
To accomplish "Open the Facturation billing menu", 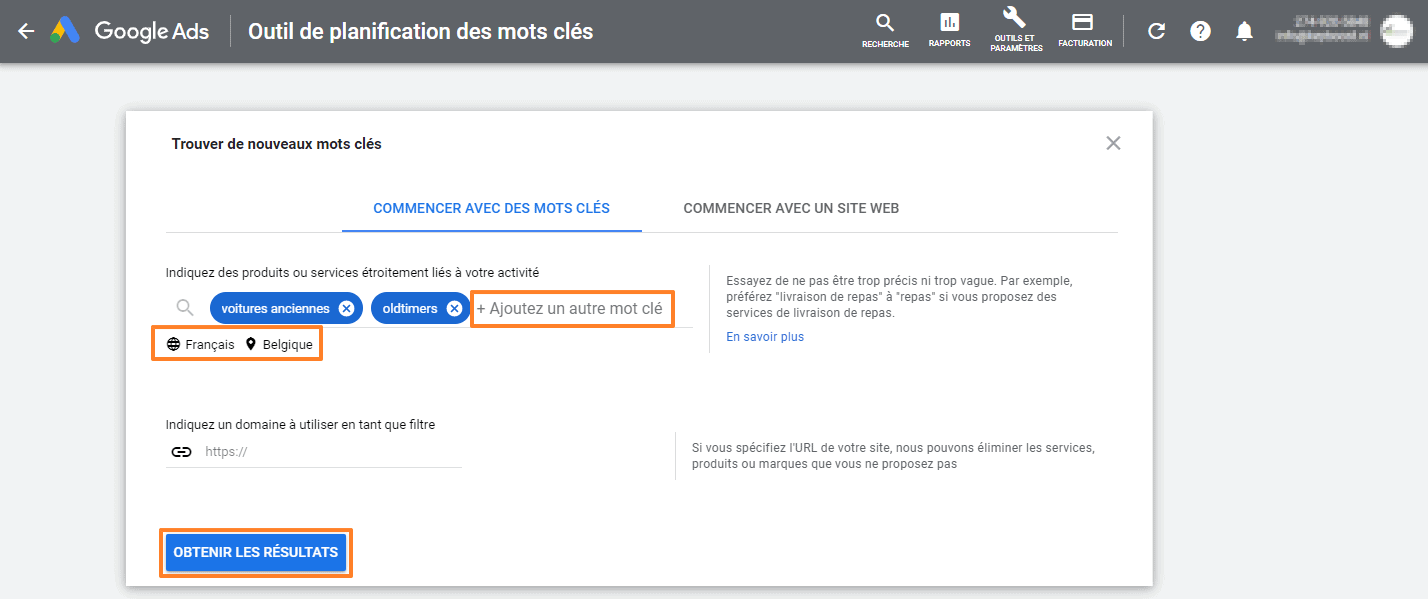I will click(1085, 31).
